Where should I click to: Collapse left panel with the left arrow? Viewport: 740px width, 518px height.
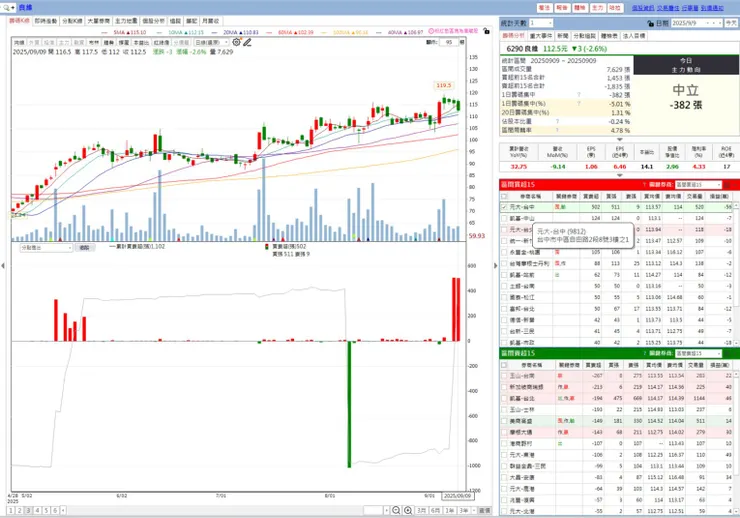point(3,266)
